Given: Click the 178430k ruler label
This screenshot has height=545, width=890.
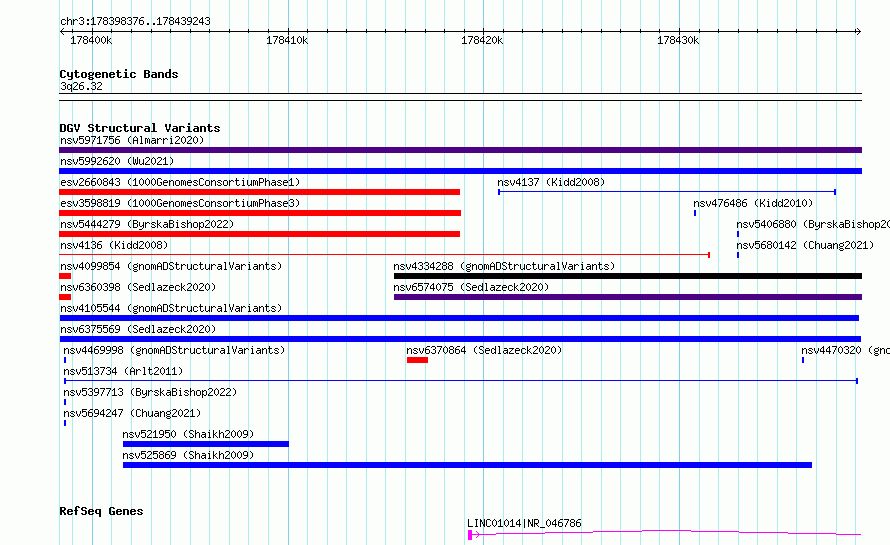Looking at the screenshot, I should click(x=678, y=40).
